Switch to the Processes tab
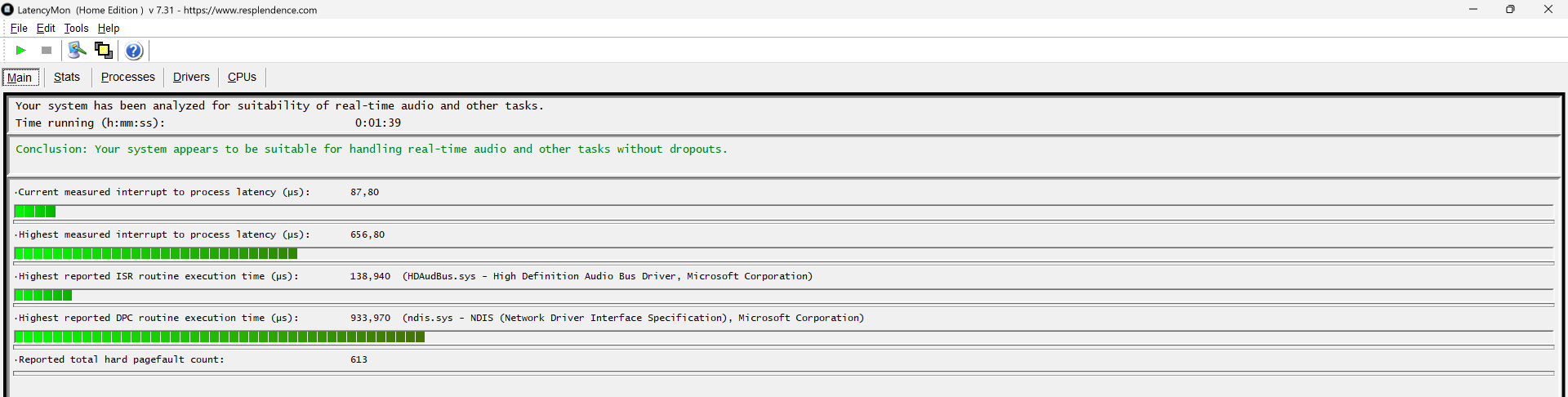This screenshot has width=1568, height=397. pyautogui.click(x=127, y=77)
